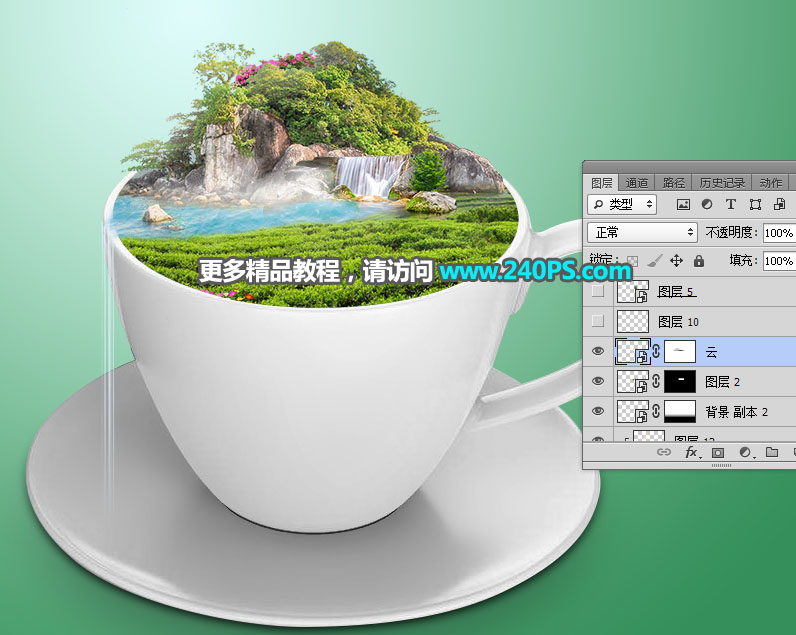Select gradient mask thumbnail of 背景 副本 2
The height and width of the screenshot is (635, 796).
point(680,411)
